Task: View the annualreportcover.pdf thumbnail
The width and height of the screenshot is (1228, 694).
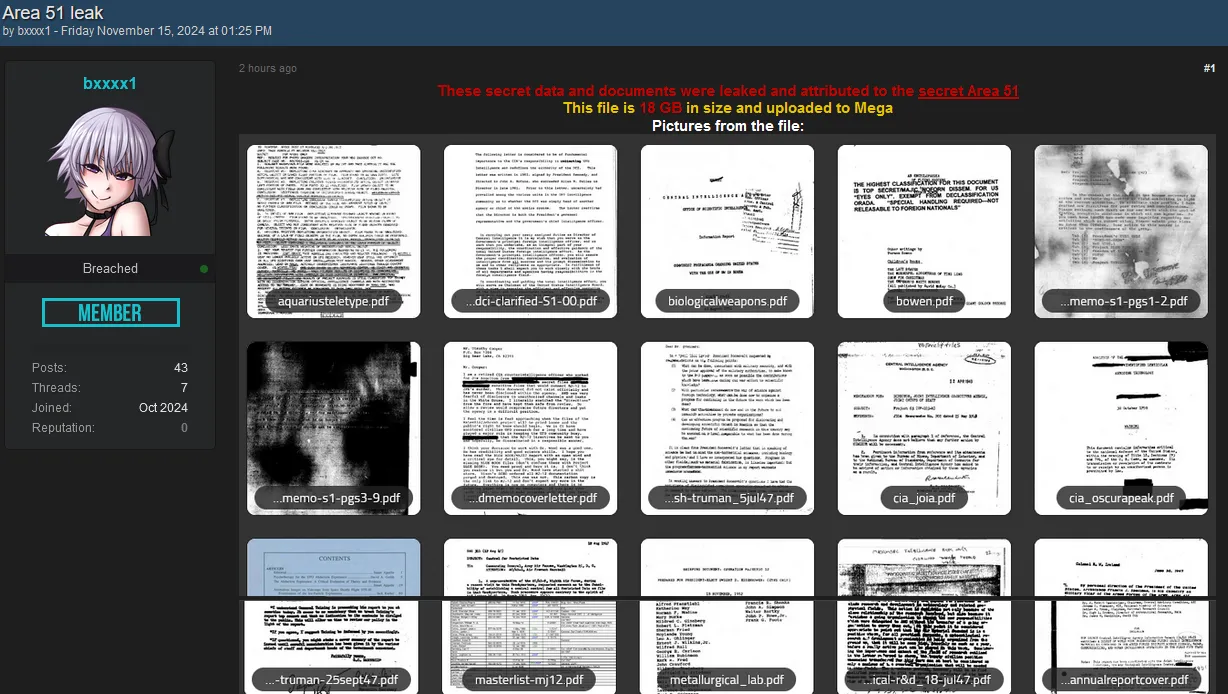Action: [1121, 615]
